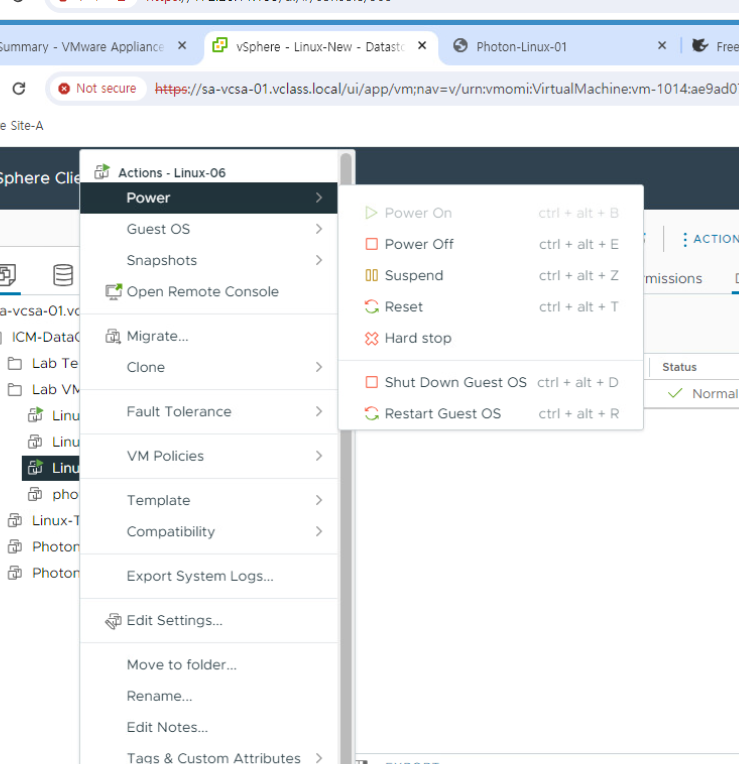Click the Status column header

(x=679, y=367)
